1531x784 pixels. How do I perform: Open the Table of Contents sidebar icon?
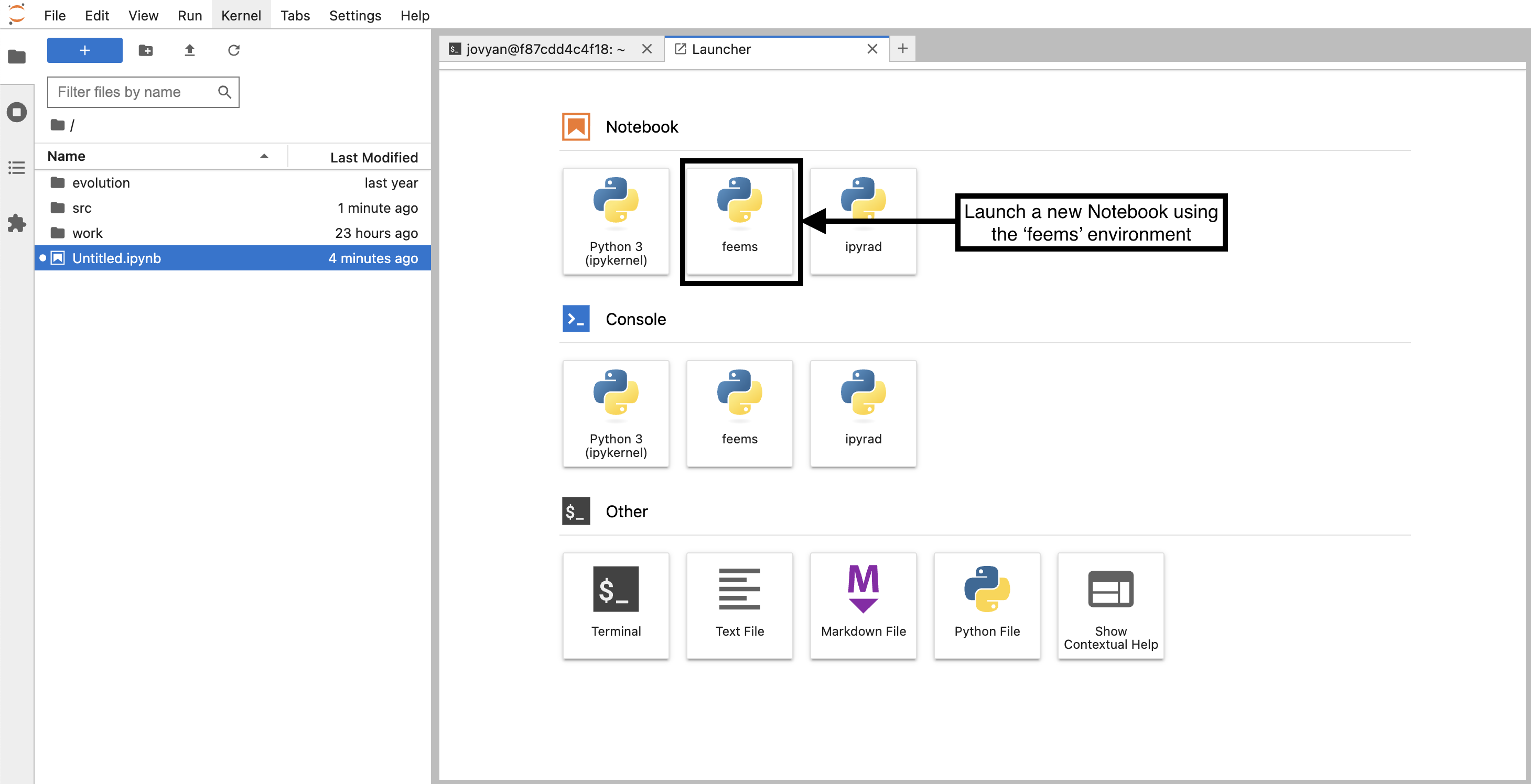tap(17, 168)
